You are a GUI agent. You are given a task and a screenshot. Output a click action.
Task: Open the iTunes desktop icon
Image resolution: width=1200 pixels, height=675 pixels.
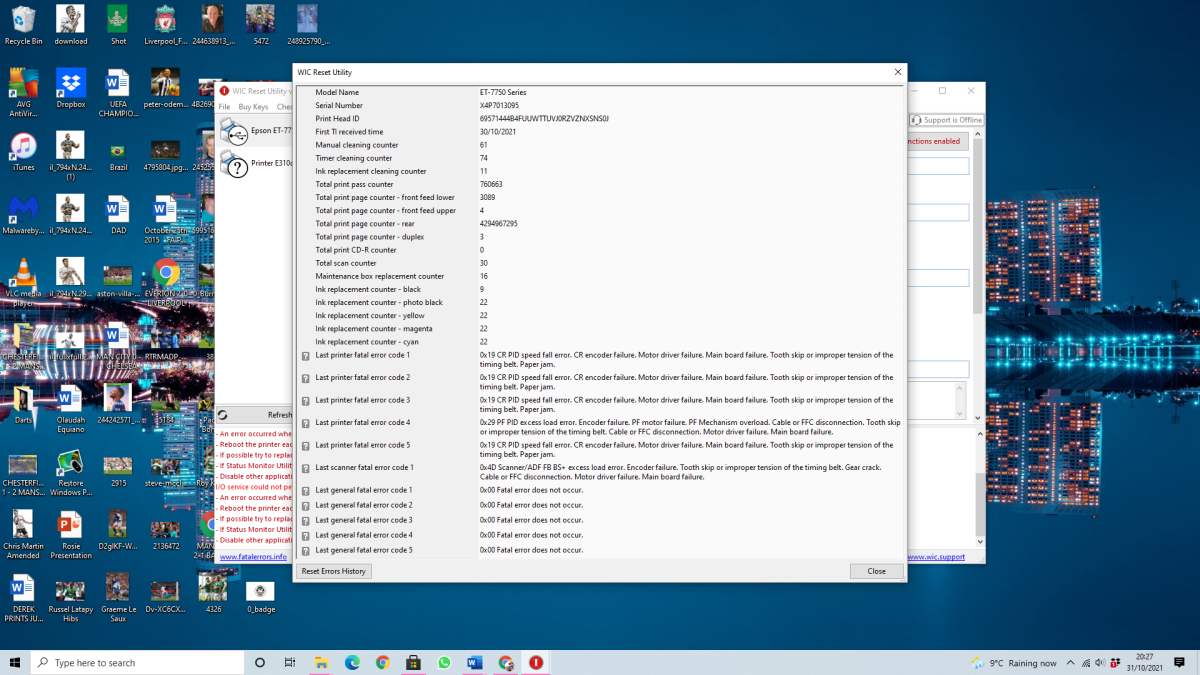(x=23, y=150)
